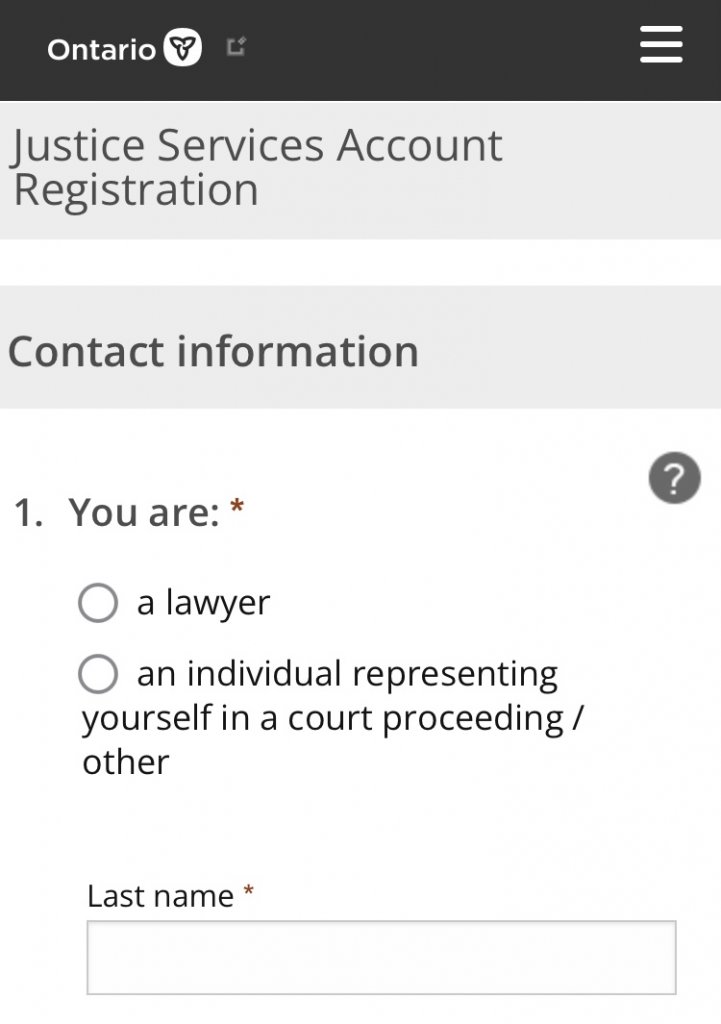Viewport: 721px width, 1024px height.
Task: Choose the individual representing yourself radio button
Action: 98,675
